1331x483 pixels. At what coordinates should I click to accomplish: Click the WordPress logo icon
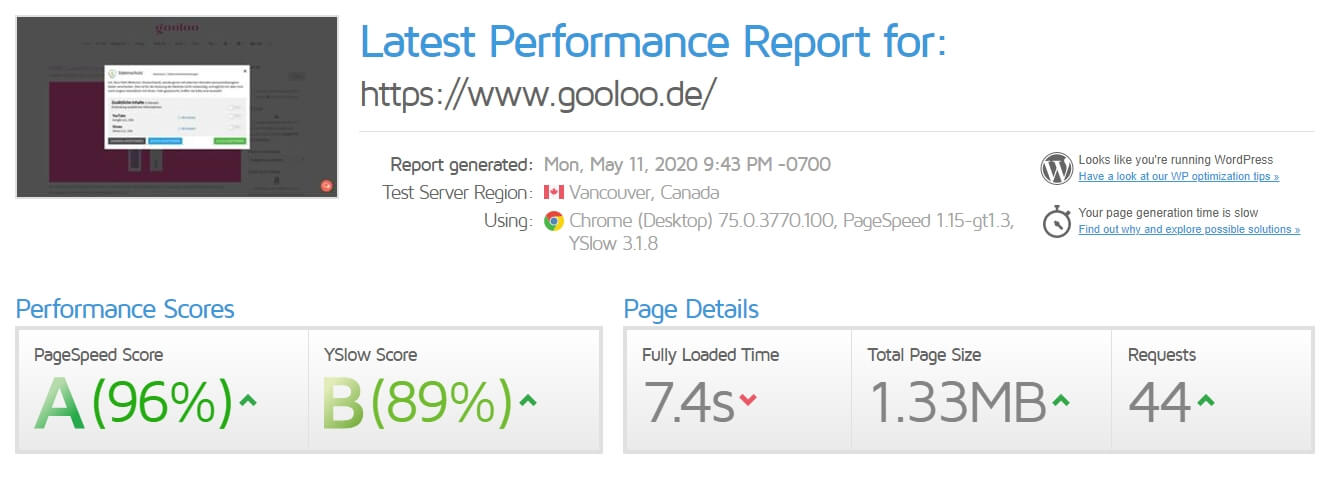tap(1056, 168)
